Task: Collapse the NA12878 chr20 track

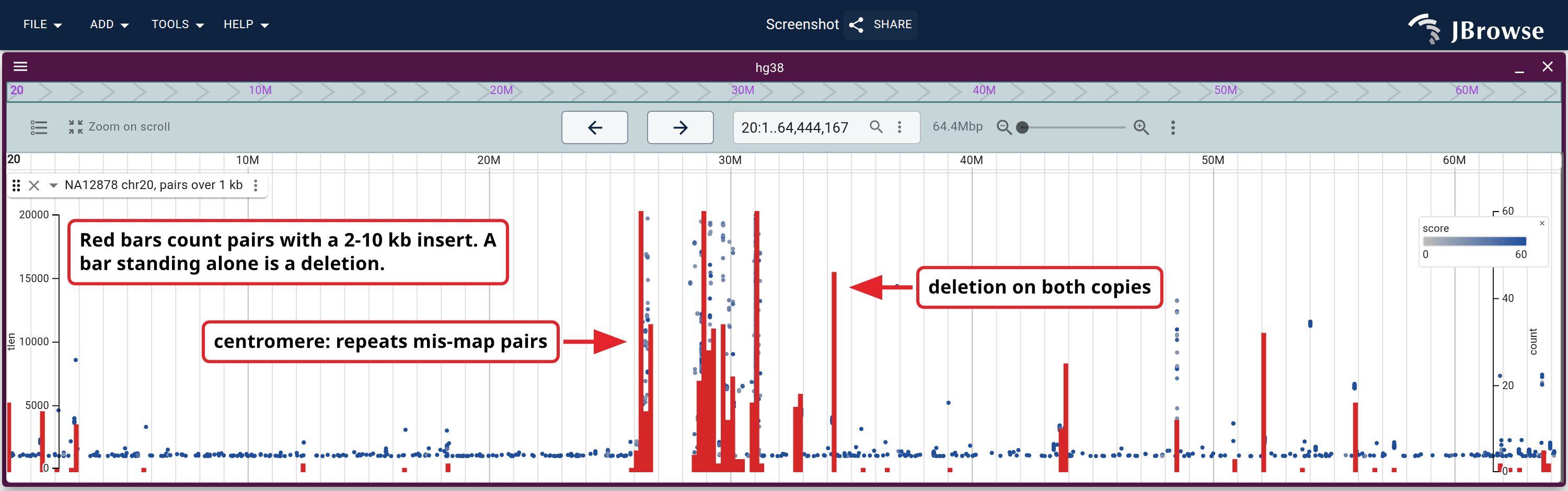Action: tap(53, 185)
